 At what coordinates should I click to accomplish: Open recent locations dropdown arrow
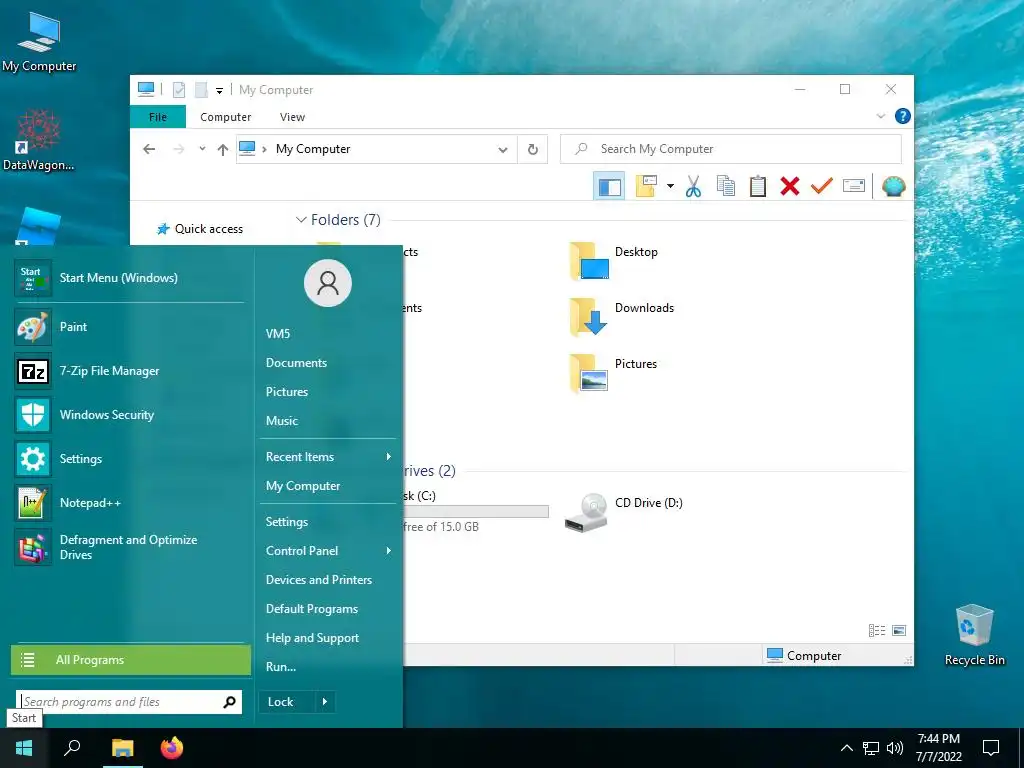202,149
